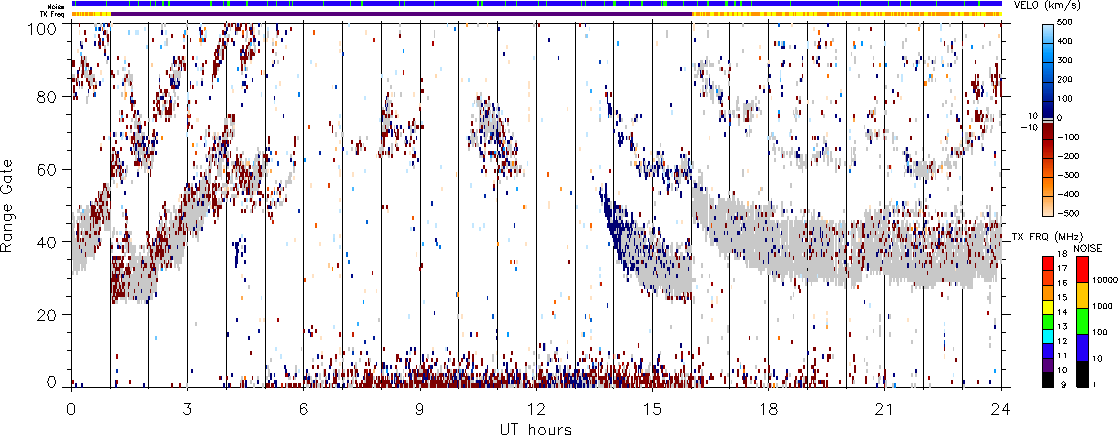Screen dimensions: 1118x435
Task: Select the purple swatch in the TX FRQ legend
Action: point(1050,367)
